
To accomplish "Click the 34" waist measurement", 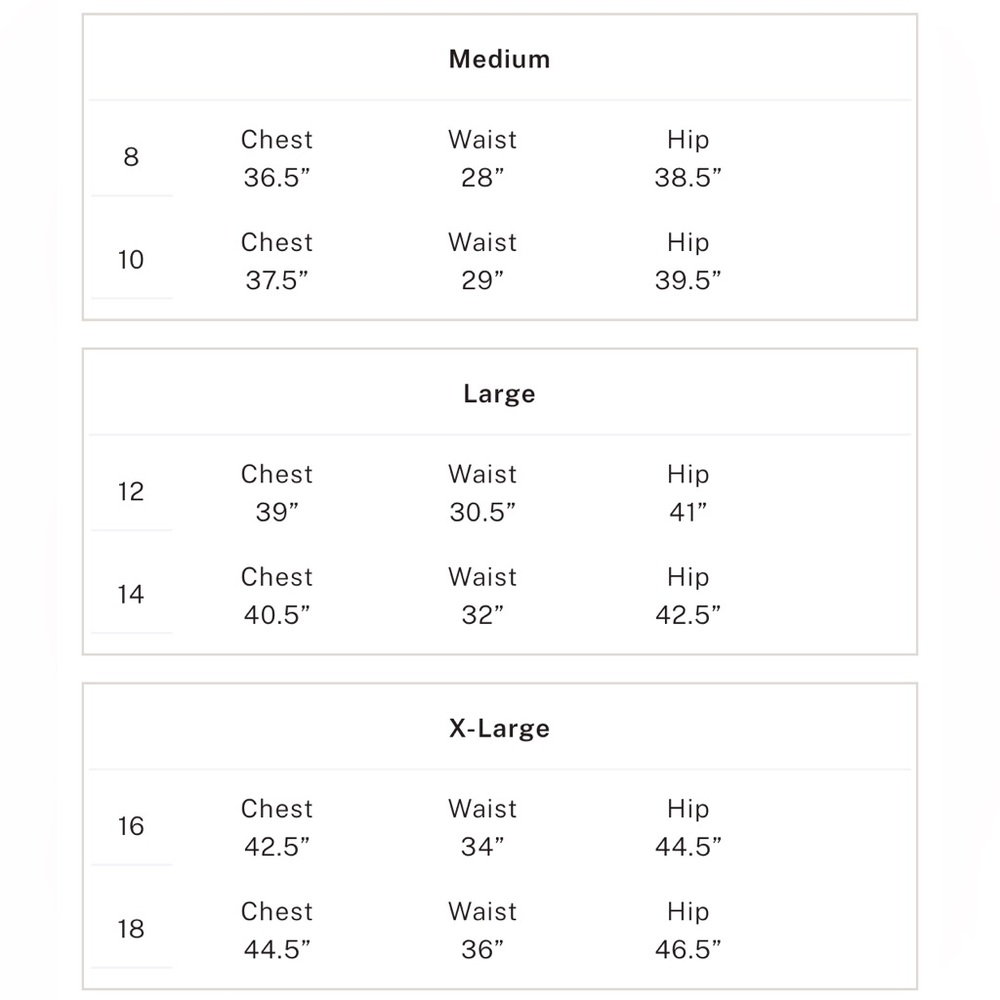I will [483, 848].
